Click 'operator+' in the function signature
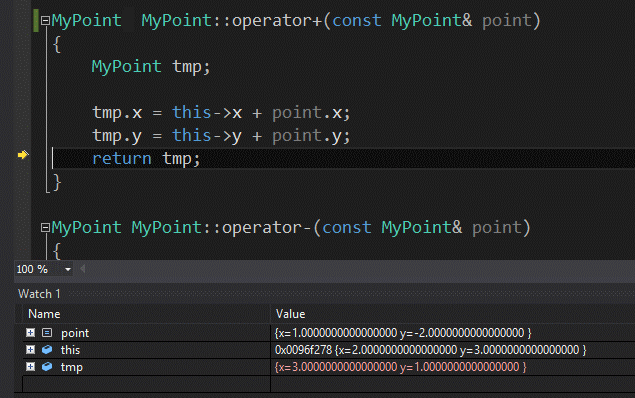Viewport: 635px width, 398px height. (x=277, y=20)
